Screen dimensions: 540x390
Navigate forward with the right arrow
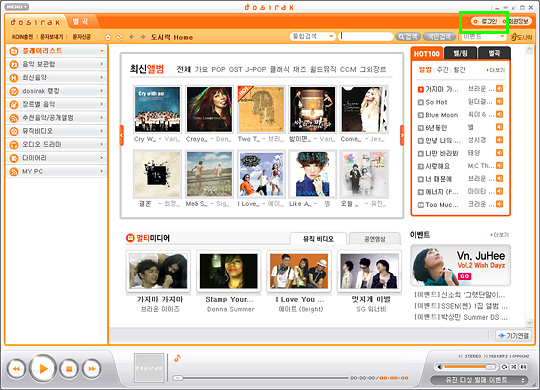143,37
